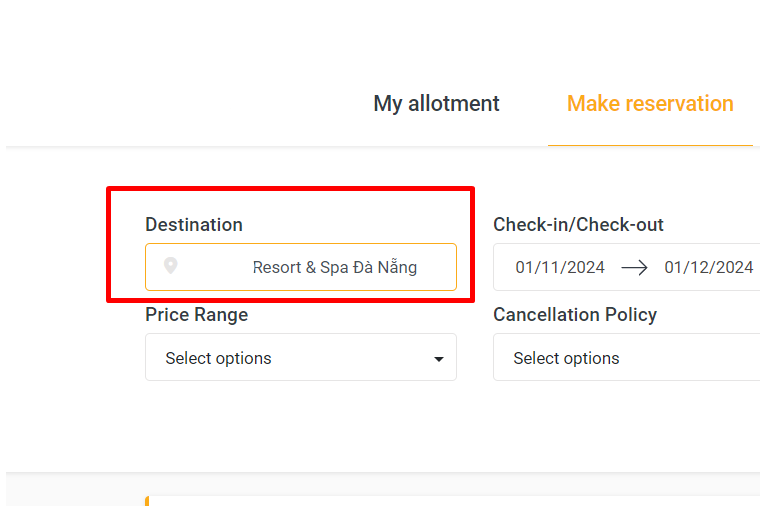Open the Make reservation tab
This screenshot has height=513, width=783.
coord(650,104)
